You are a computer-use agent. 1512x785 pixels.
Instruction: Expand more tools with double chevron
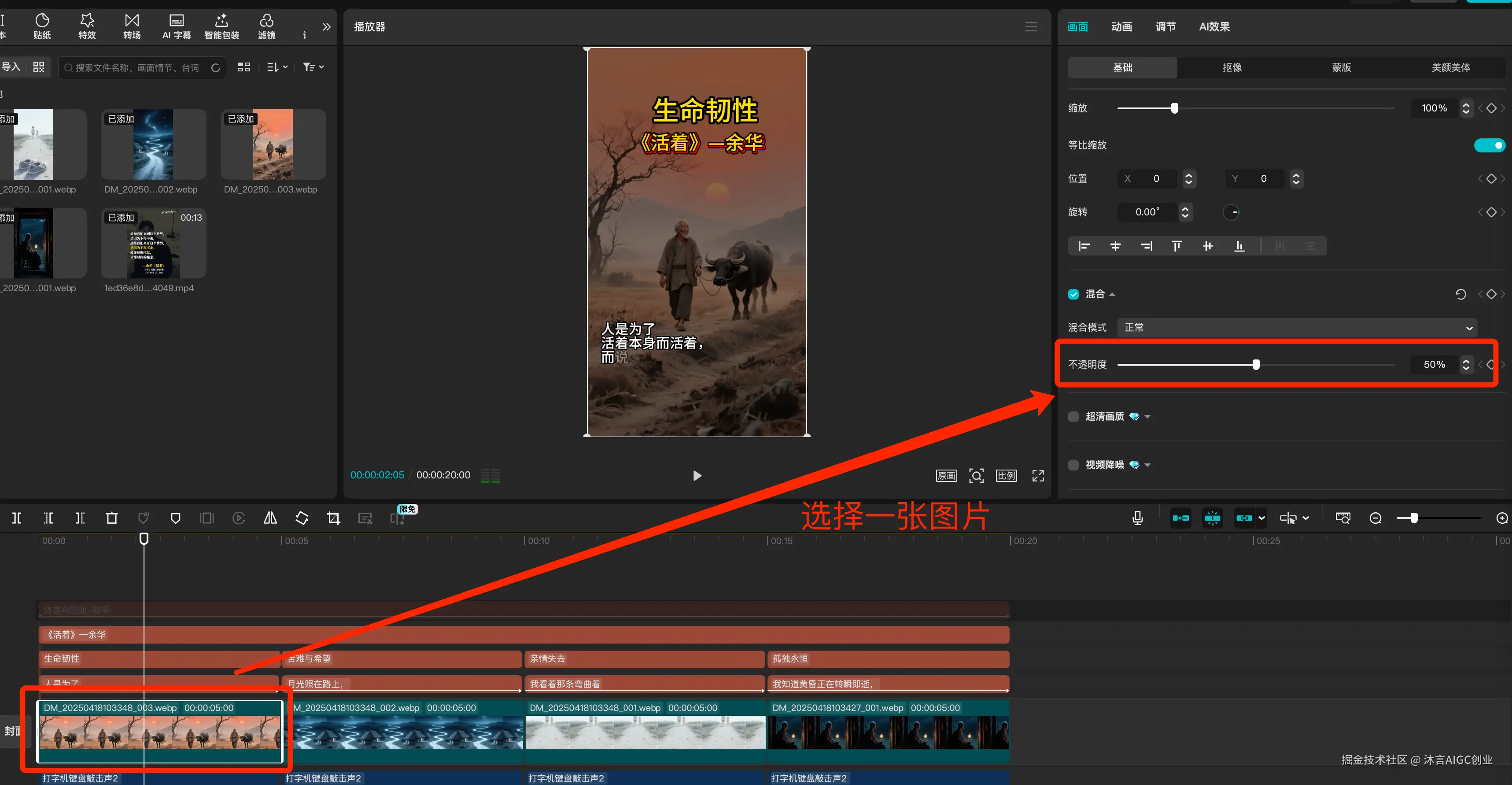click(326, 26)
